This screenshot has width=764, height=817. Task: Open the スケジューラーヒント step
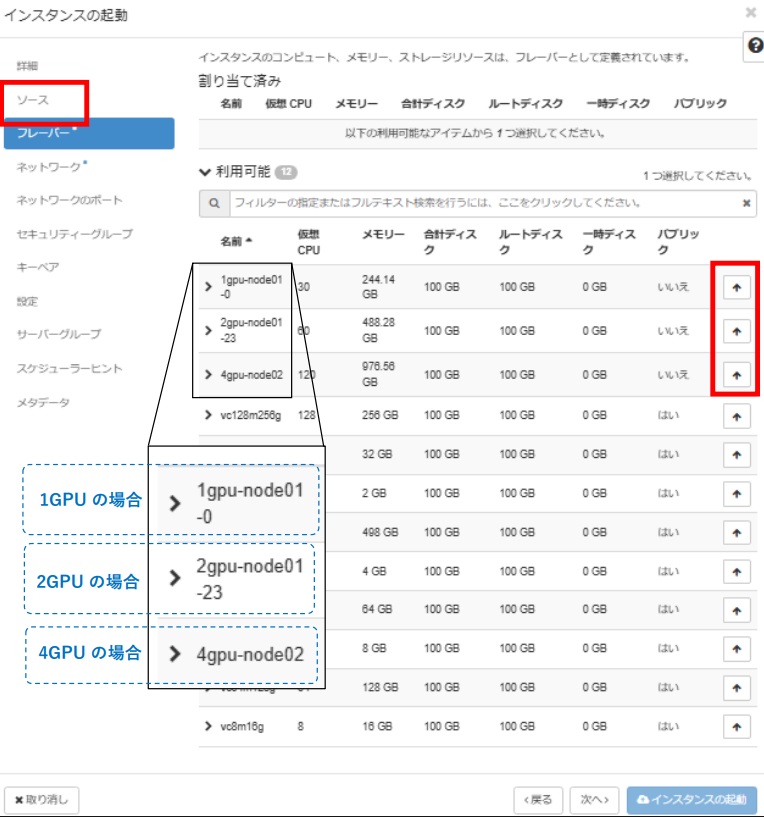[x=69, y=368]
